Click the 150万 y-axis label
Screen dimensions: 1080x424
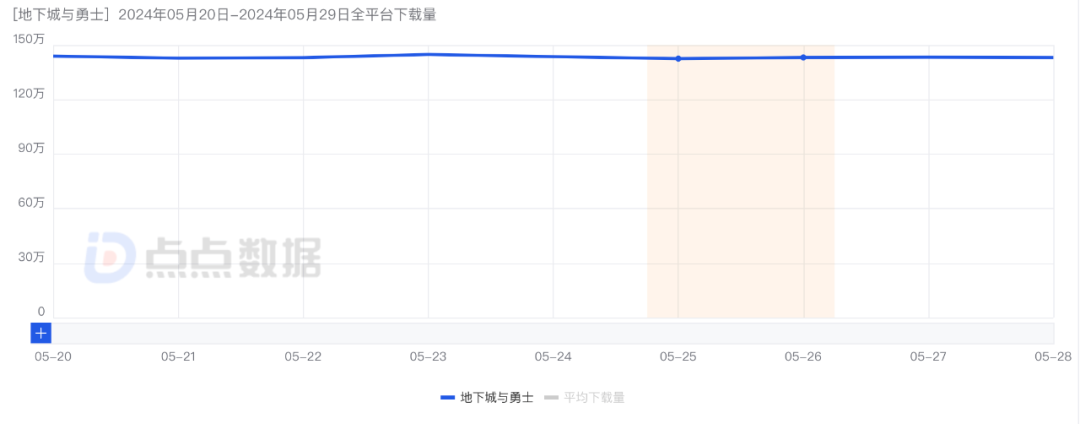[x=28, y=39]
